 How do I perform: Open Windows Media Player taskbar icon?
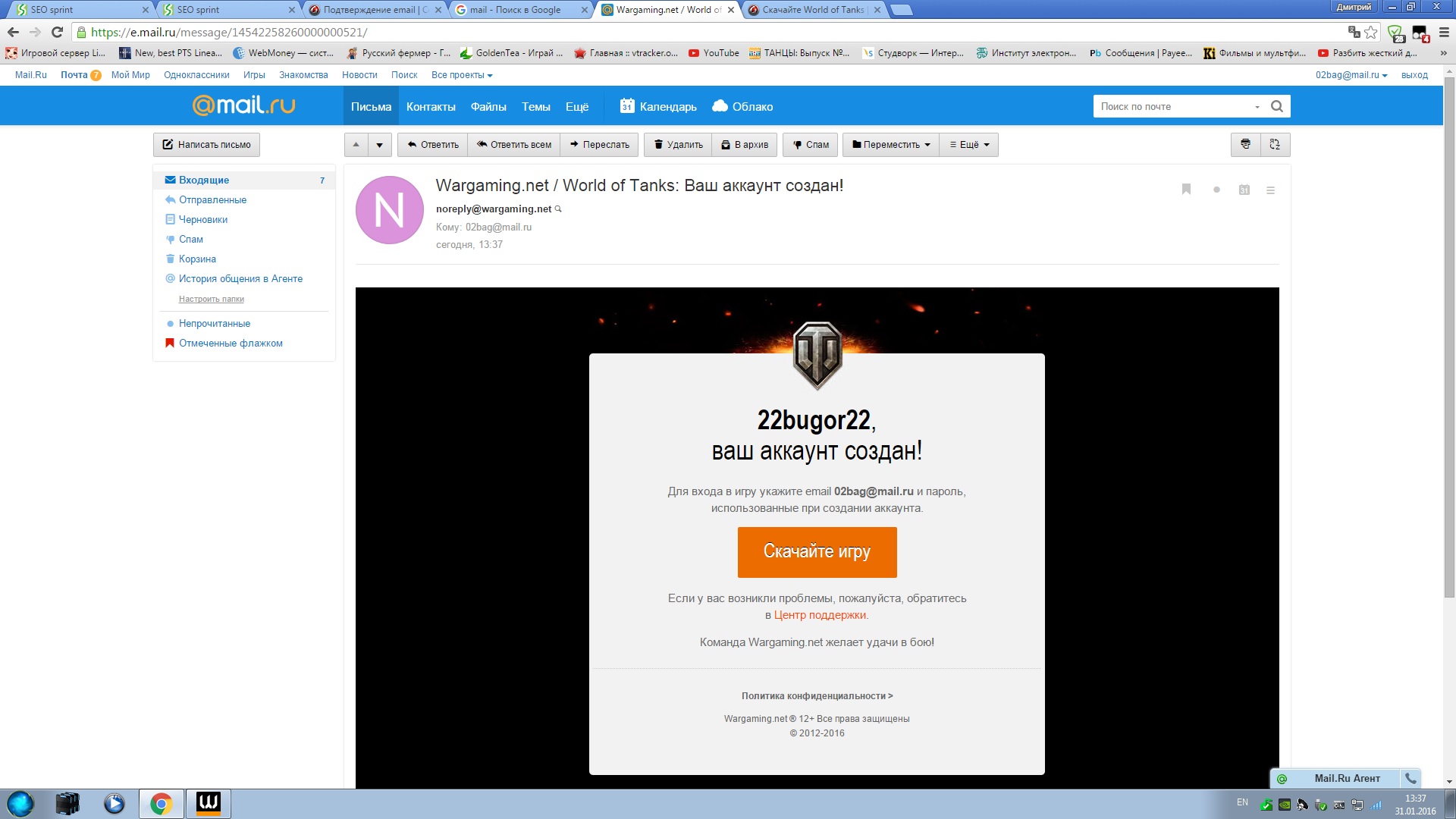click(115, 803)
